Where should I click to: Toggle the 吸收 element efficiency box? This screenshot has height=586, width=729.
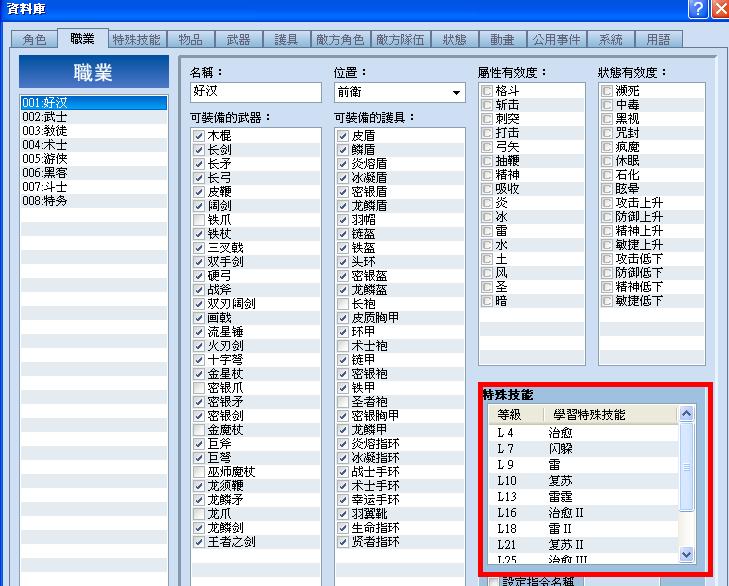click(487, 189)
